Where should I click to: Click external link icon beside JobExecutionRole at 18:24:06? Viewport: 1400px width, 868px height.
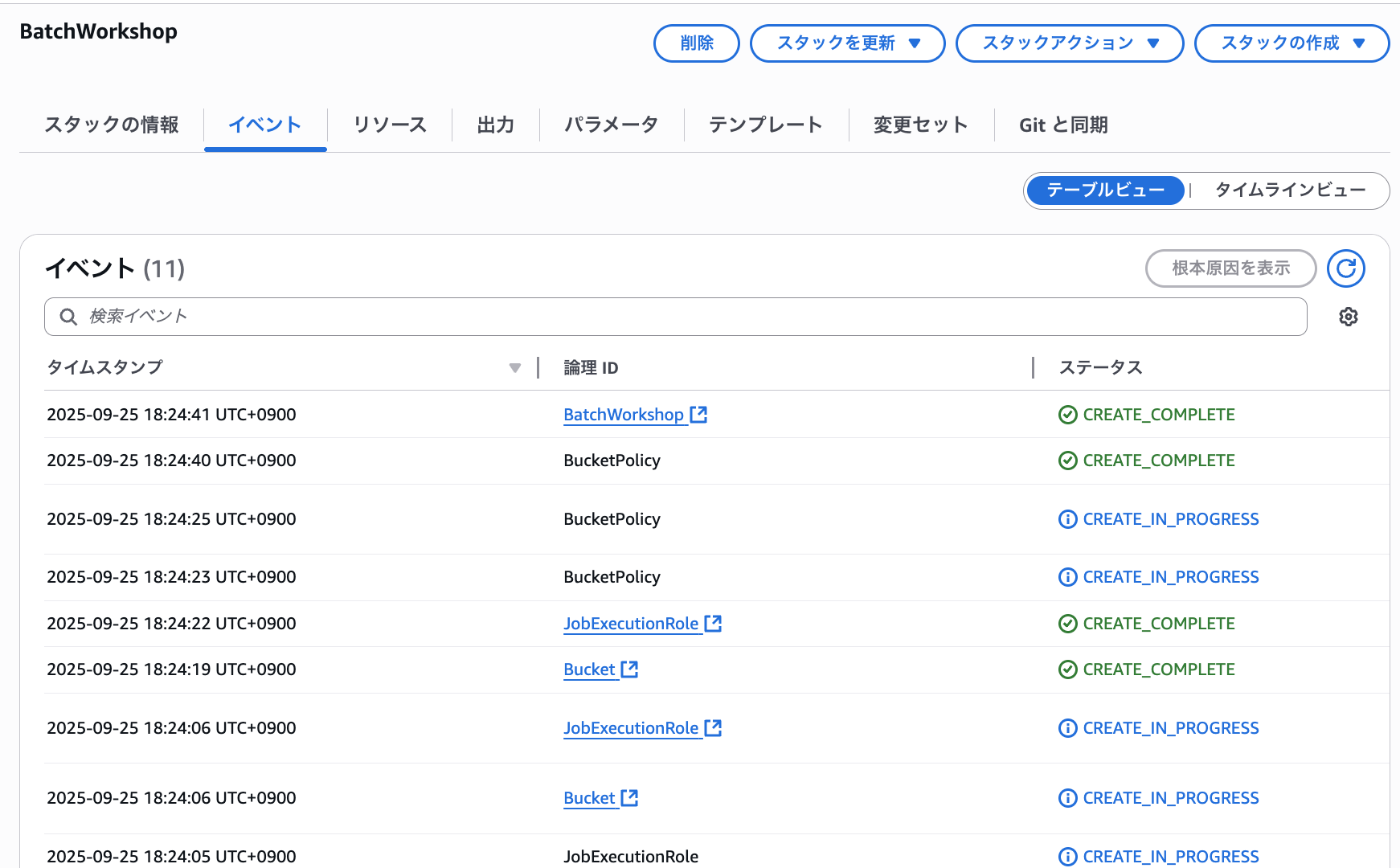coord(713,728)
